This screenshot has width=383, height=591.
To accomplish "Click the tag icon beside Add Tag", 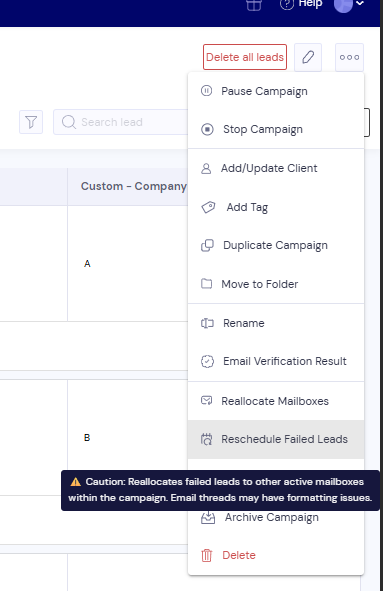I will pyautogui.click(x=208, y=207).
